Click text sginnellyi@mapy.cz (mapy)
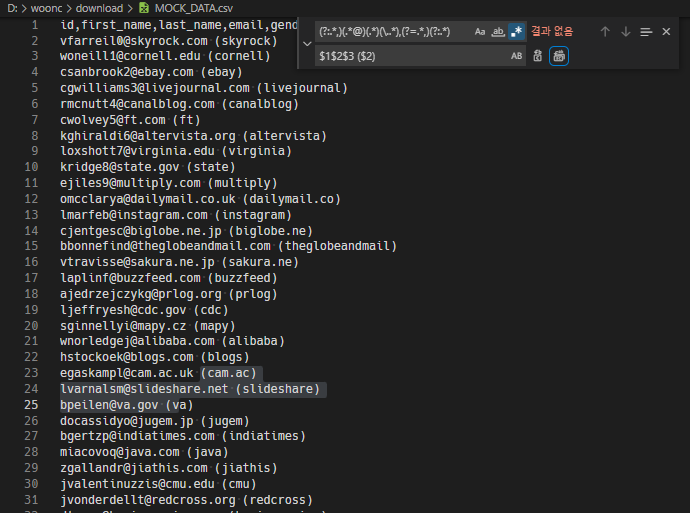Image resolution: width=690 pixels, height=513 pixels. pos(147,326)
